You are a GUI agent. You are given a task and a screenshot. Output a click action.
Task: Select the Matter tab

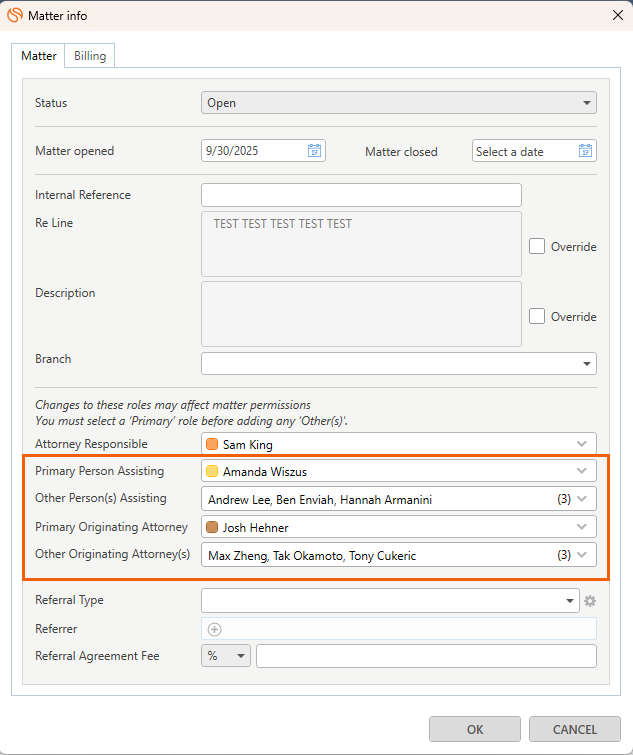coord(39,56)
